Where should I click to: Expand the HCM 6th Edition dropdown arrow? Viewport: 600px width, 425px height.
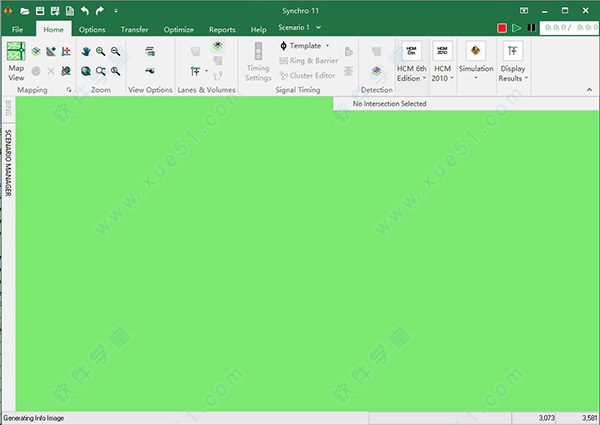[x=424, y=78]
